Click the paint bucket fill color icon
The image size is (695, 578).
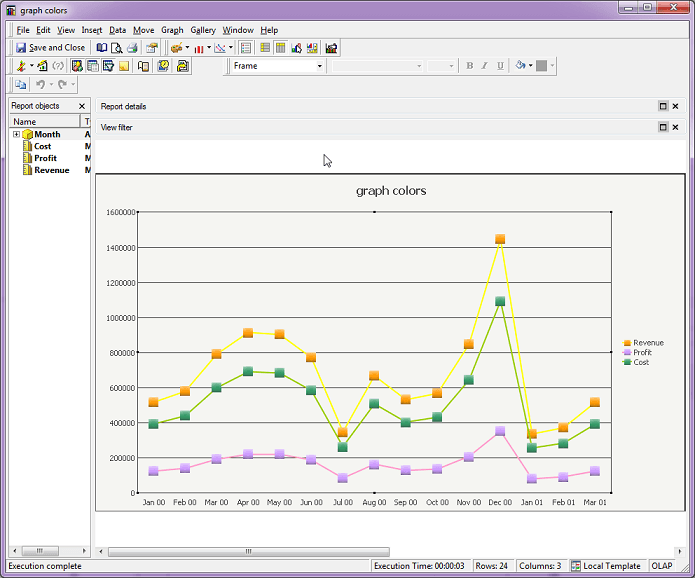pos(519,66)
